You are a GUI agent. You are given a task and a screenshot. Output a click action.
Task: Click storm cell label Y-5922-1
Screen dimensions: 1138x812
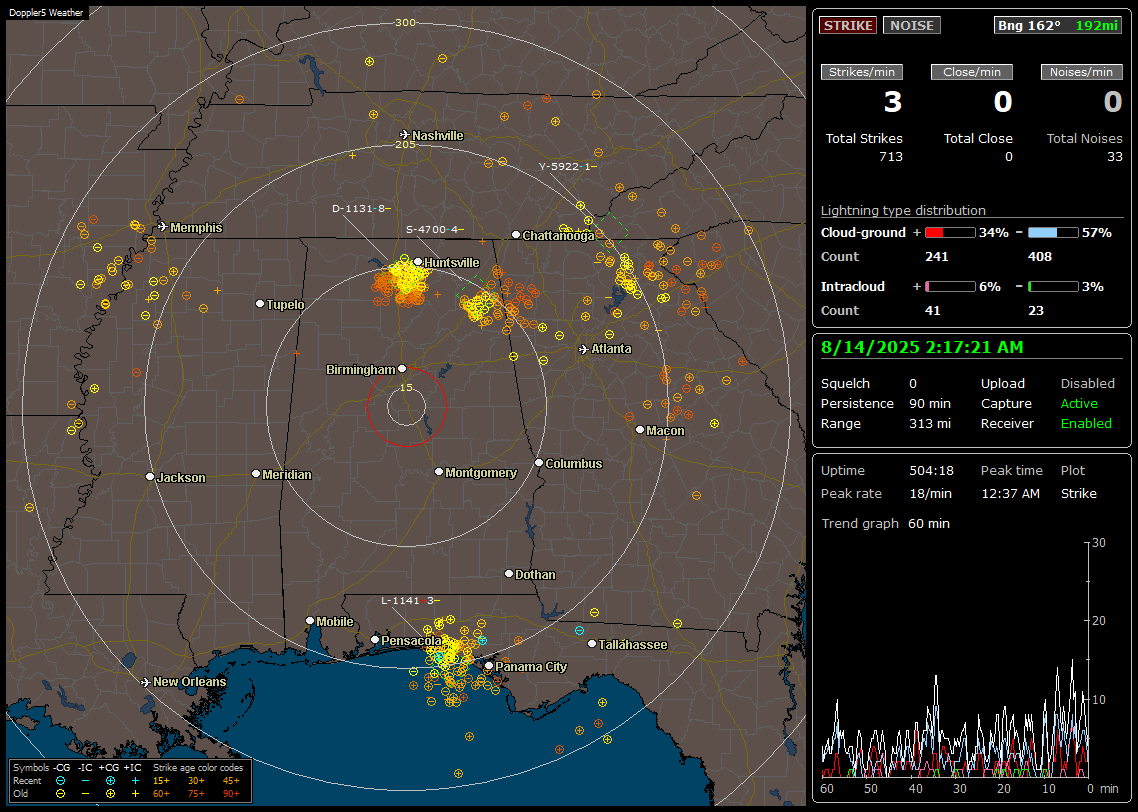point(567,166)
